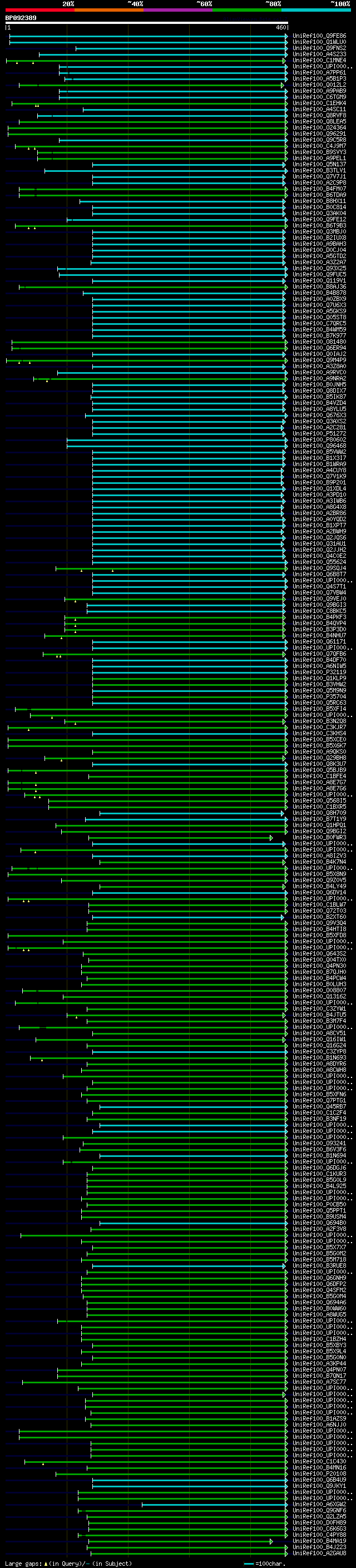Click the query end position 460

click(280, 27)
